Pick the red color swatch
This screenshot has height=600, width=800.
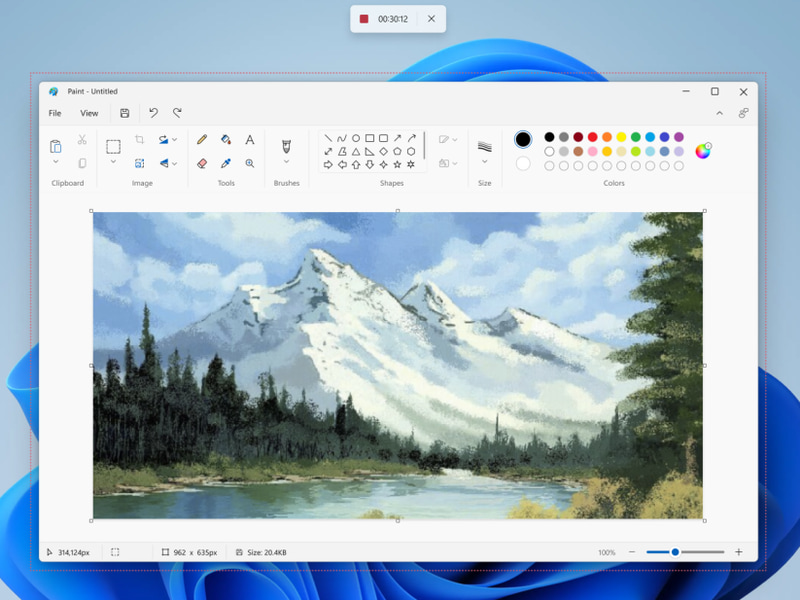592,137
